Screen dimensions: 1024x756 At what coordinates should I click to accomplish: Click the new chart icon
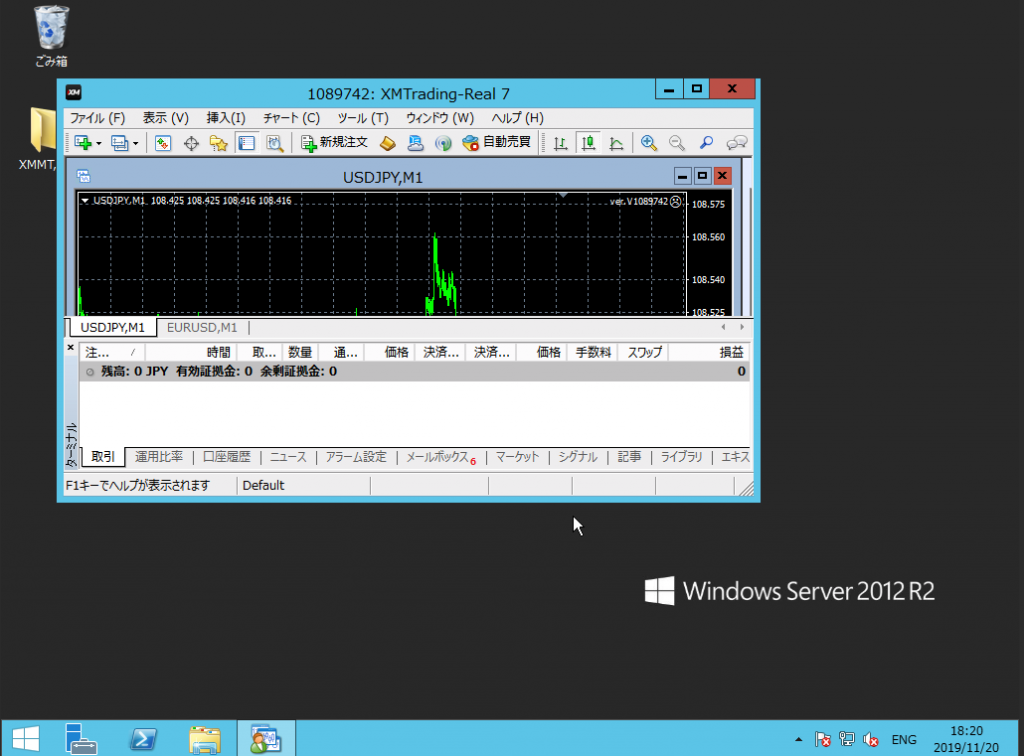pyautogui.click(x=83, y=143)
